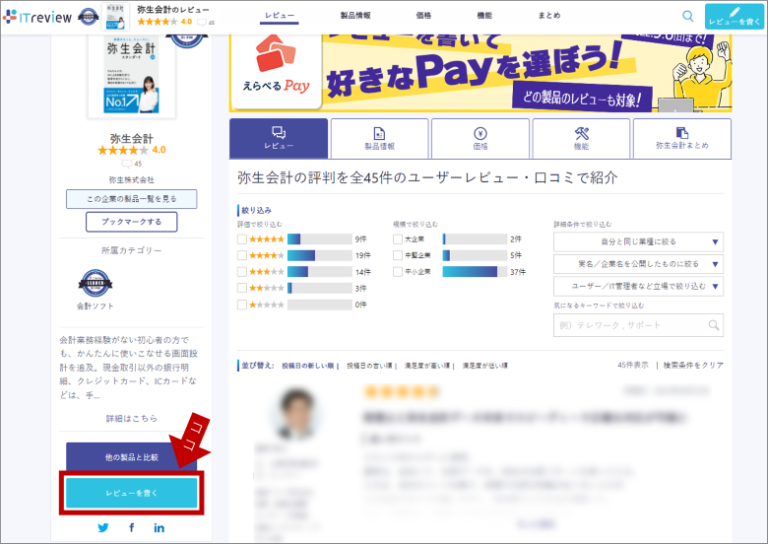Sort by 投稿日の新しい順
The height and width of the screenshot is (544, 768).
click(308, 366)
